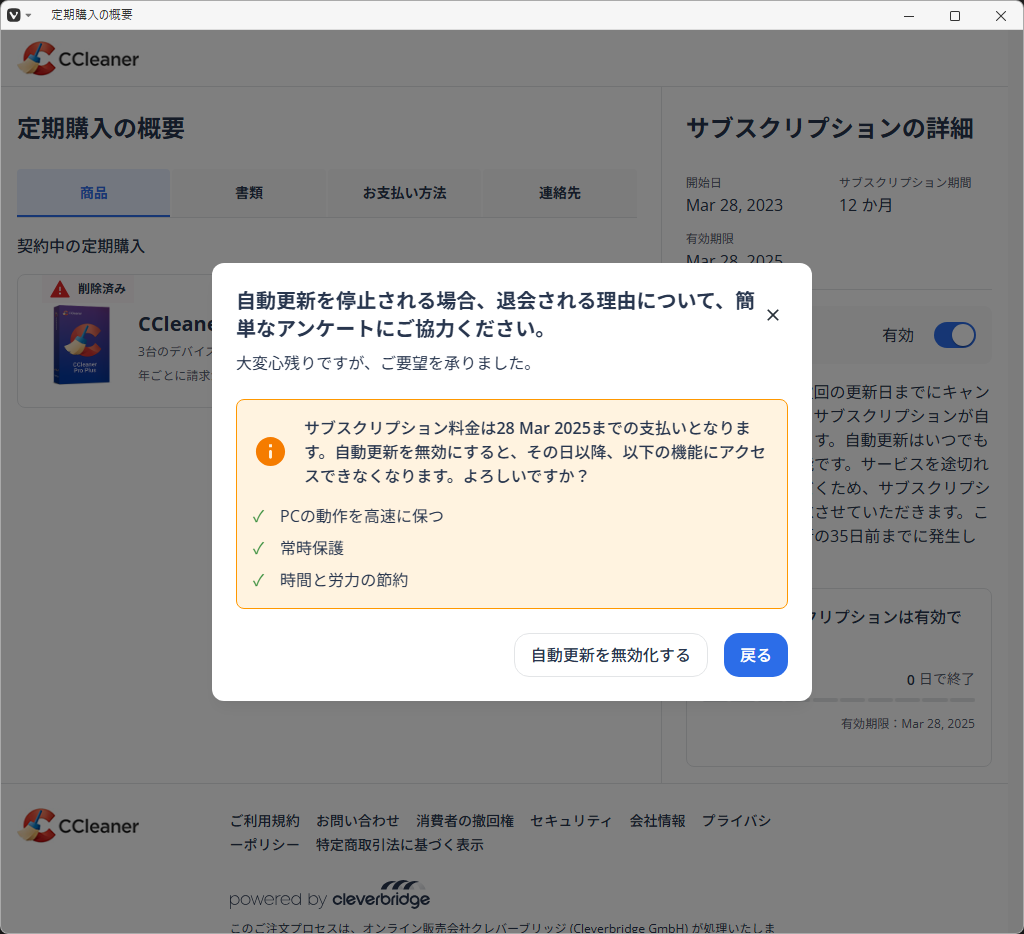Click the green checkmark beside PCの動作を高速に保つ
1024x934 pixels.
pos(259,516)
